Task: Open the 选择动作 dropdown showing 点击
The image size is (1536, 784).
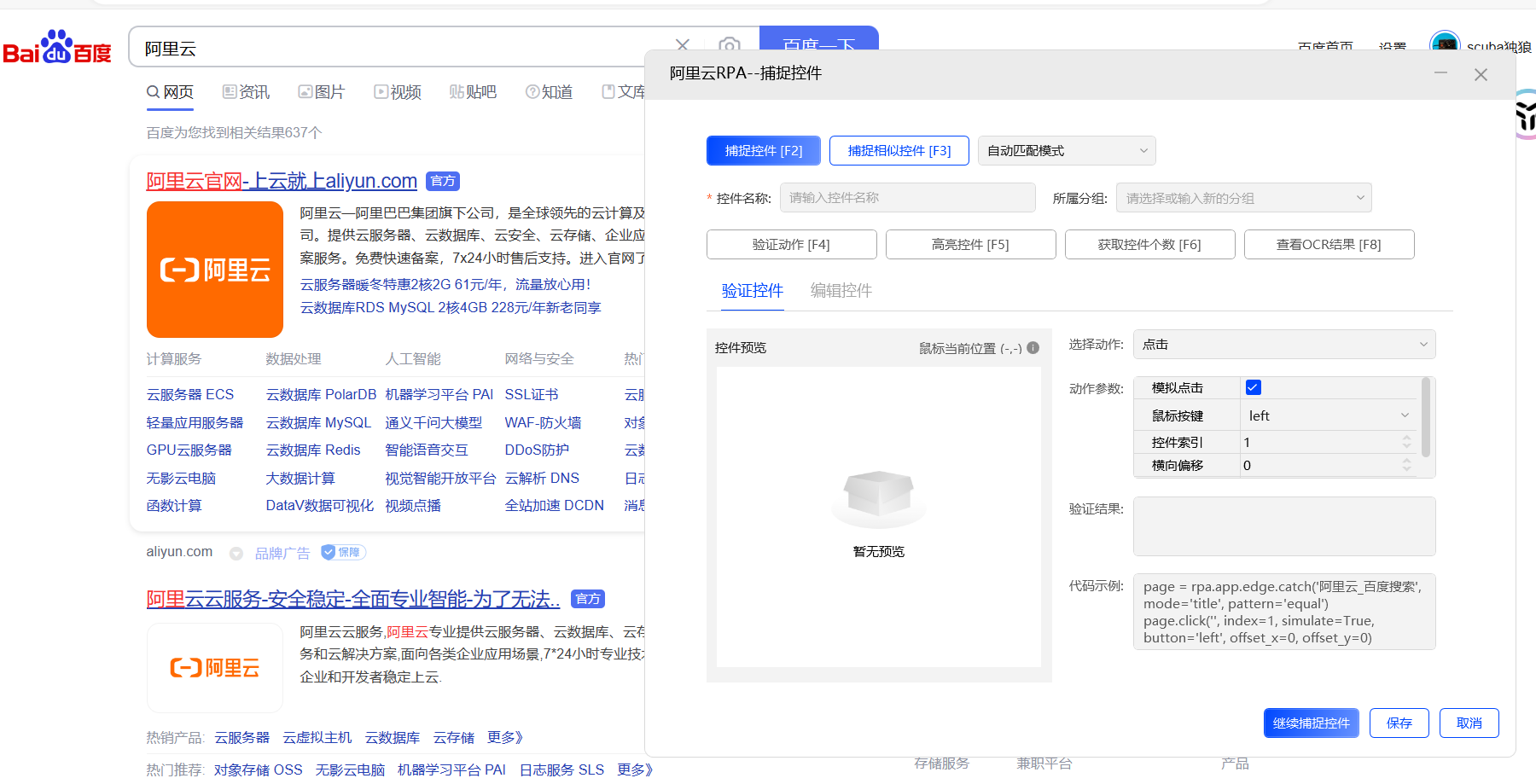Action: coord(1284,345)
